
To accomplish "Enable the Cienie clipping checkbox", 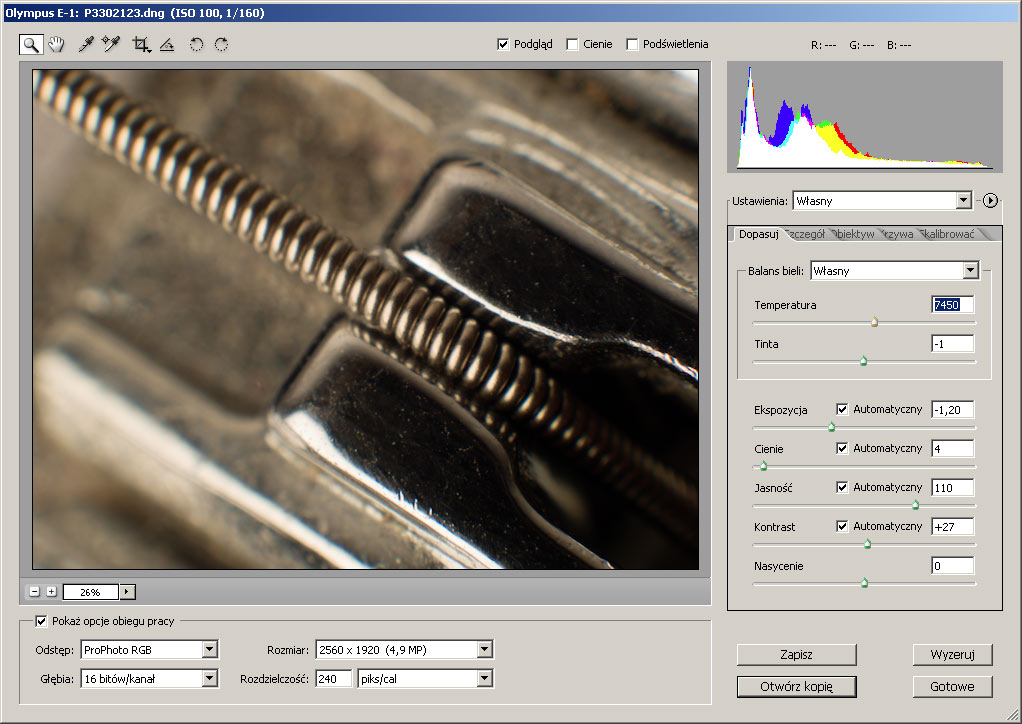I will [x=572, y=44].
